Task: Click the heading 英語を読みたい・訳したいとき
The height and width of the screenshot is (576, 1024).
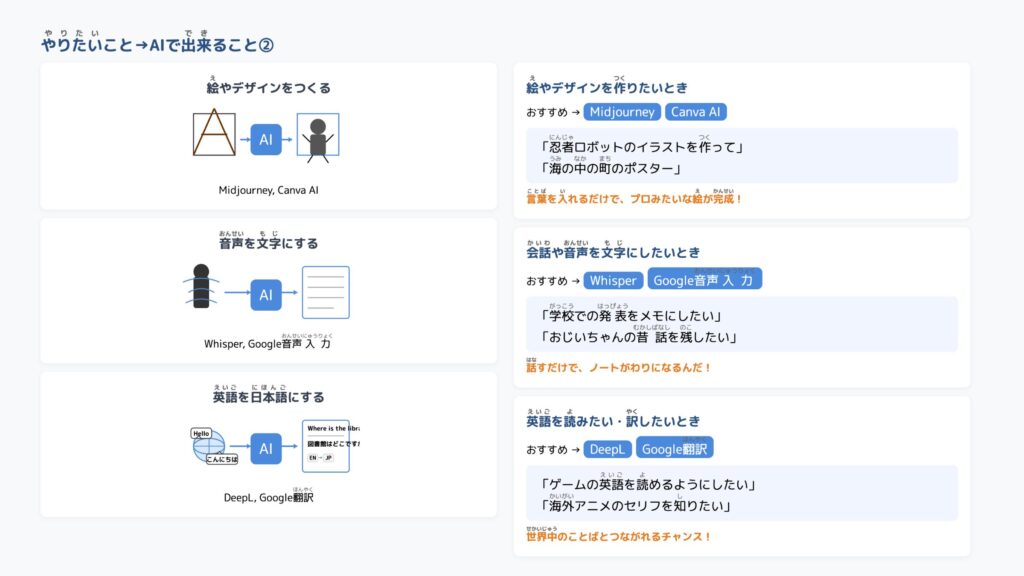Action: 613,419
